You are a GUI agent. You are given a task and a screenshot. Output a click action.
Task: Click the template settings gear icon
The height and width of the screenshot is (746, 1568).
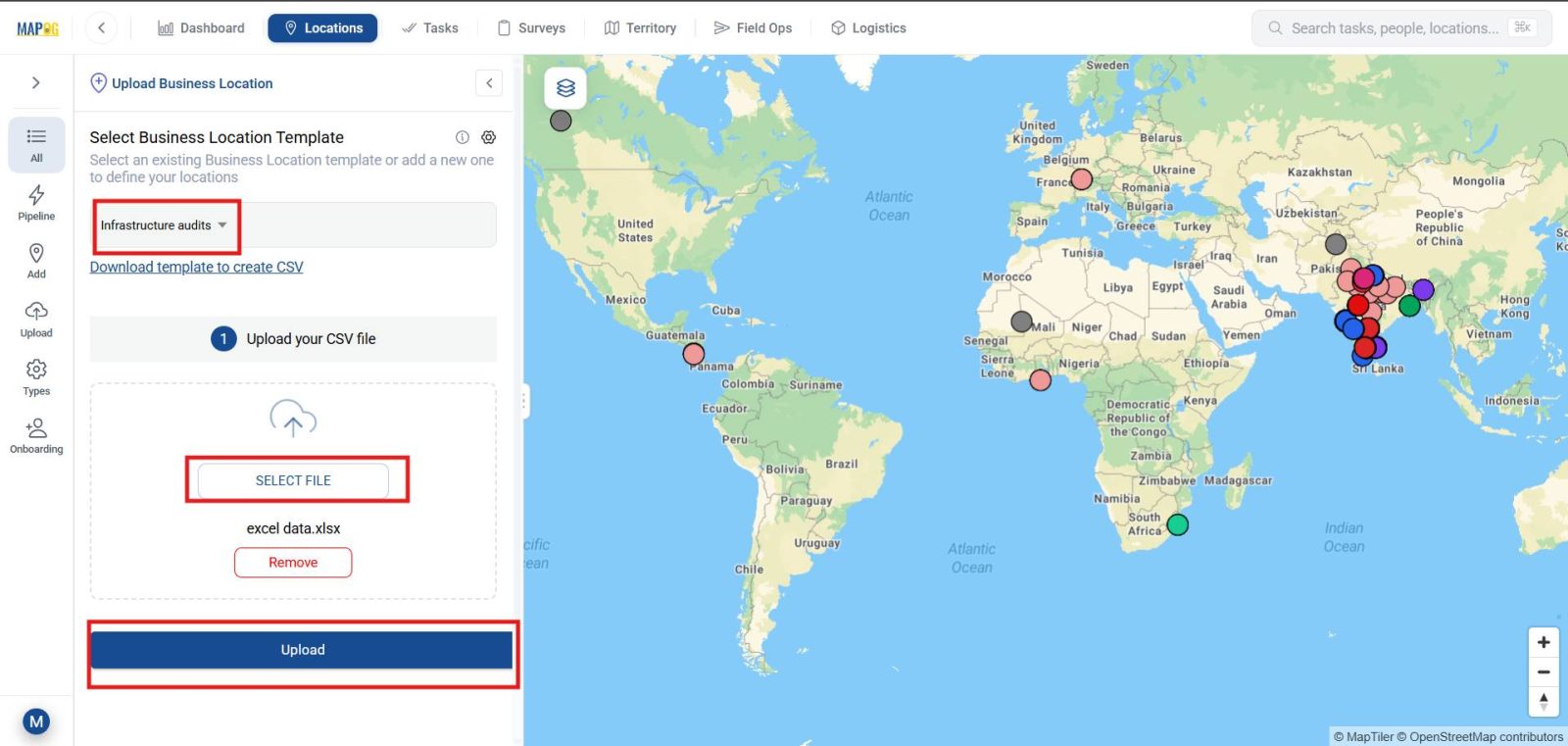tap(488, 137)
